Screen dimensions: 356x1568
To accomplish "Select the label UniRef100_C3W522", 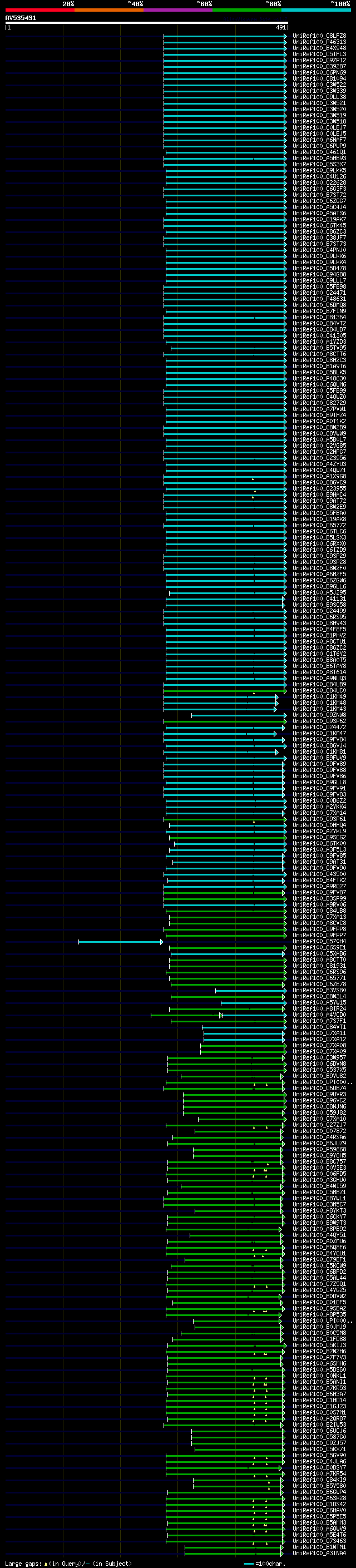I will [x=319, y=85].
